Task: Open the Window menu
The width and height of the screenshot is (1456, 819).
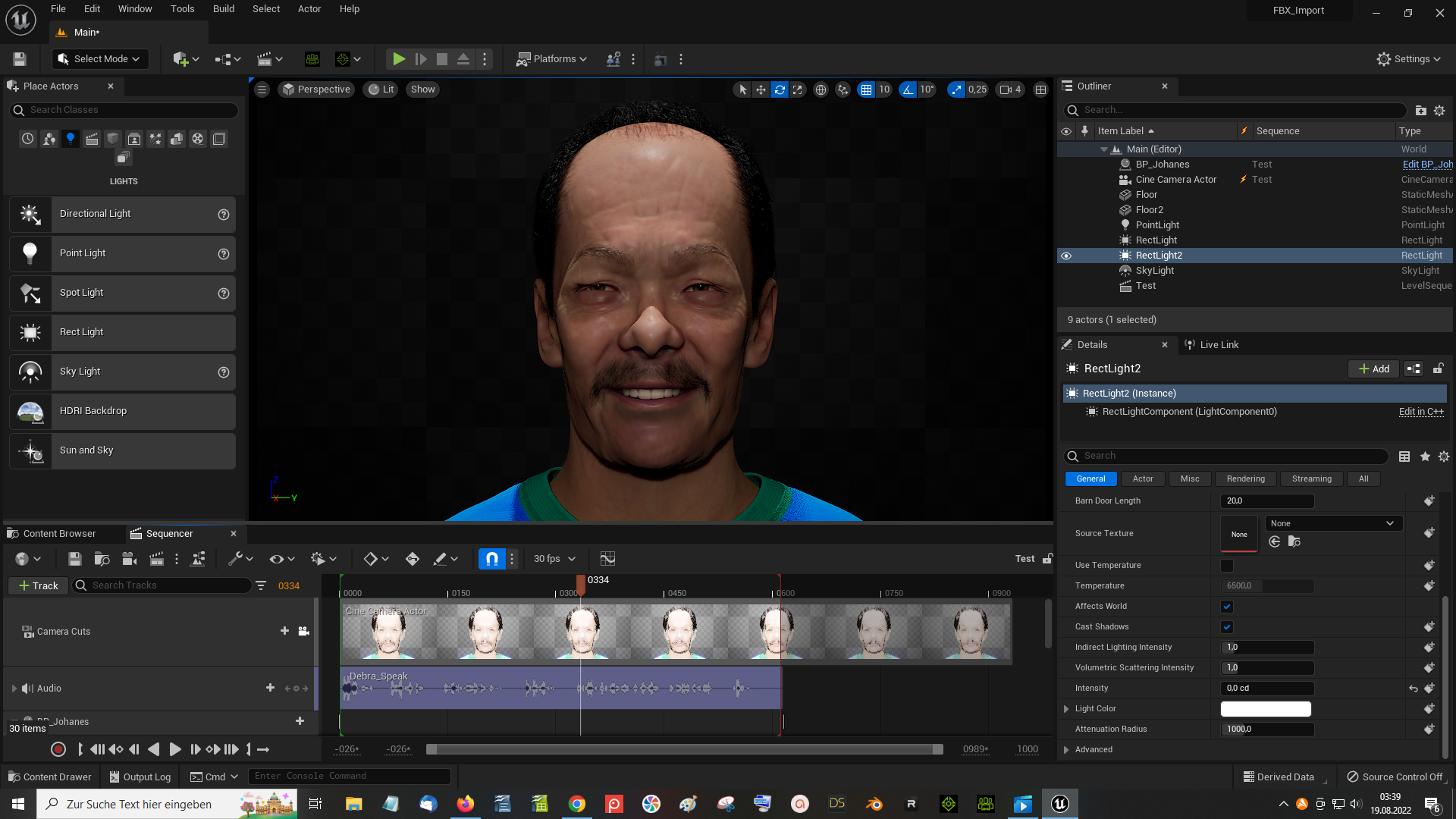Action: click(x=135, y=9)
